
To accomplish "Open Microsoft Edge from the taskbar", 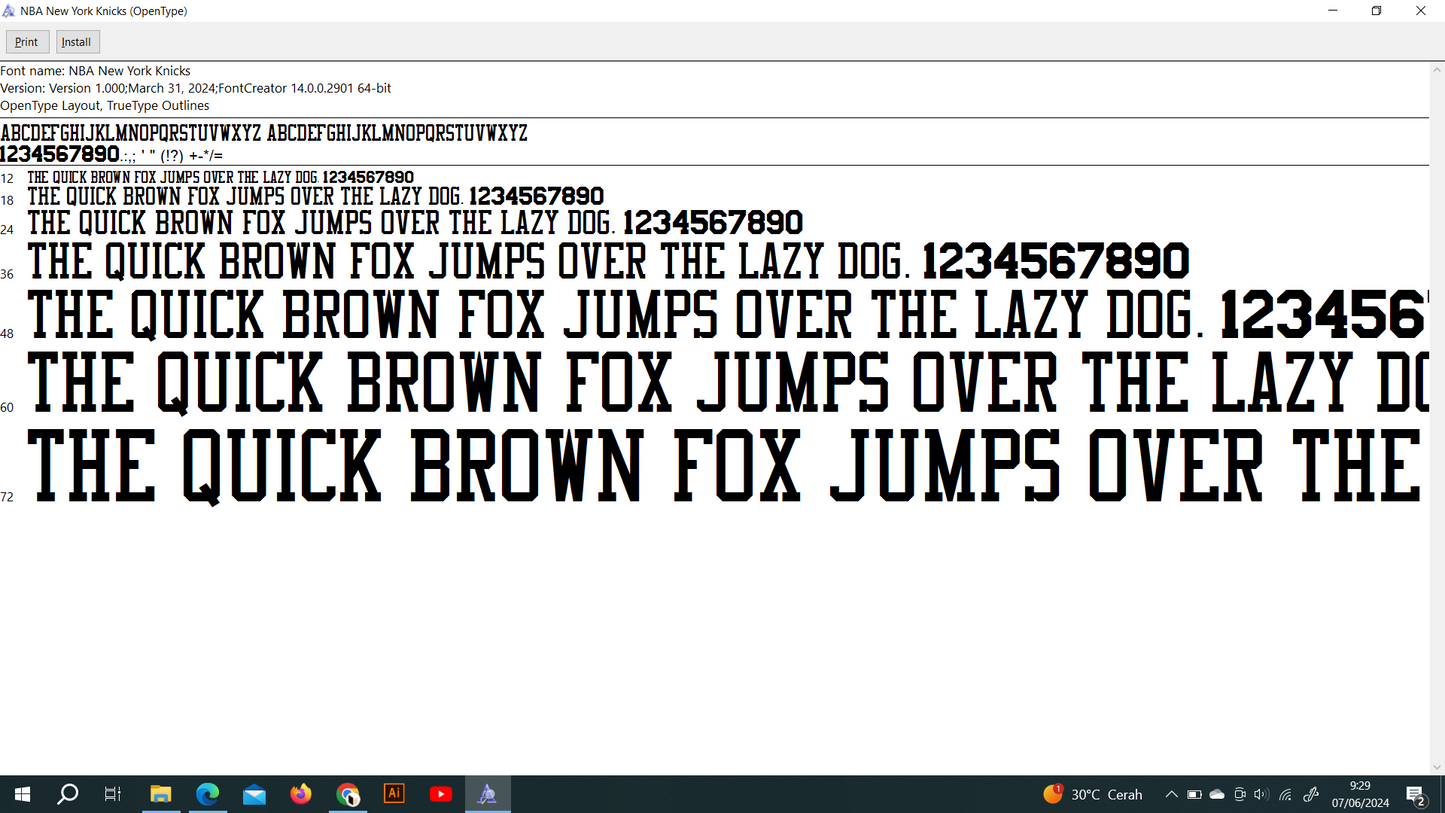I will (207, 794).
